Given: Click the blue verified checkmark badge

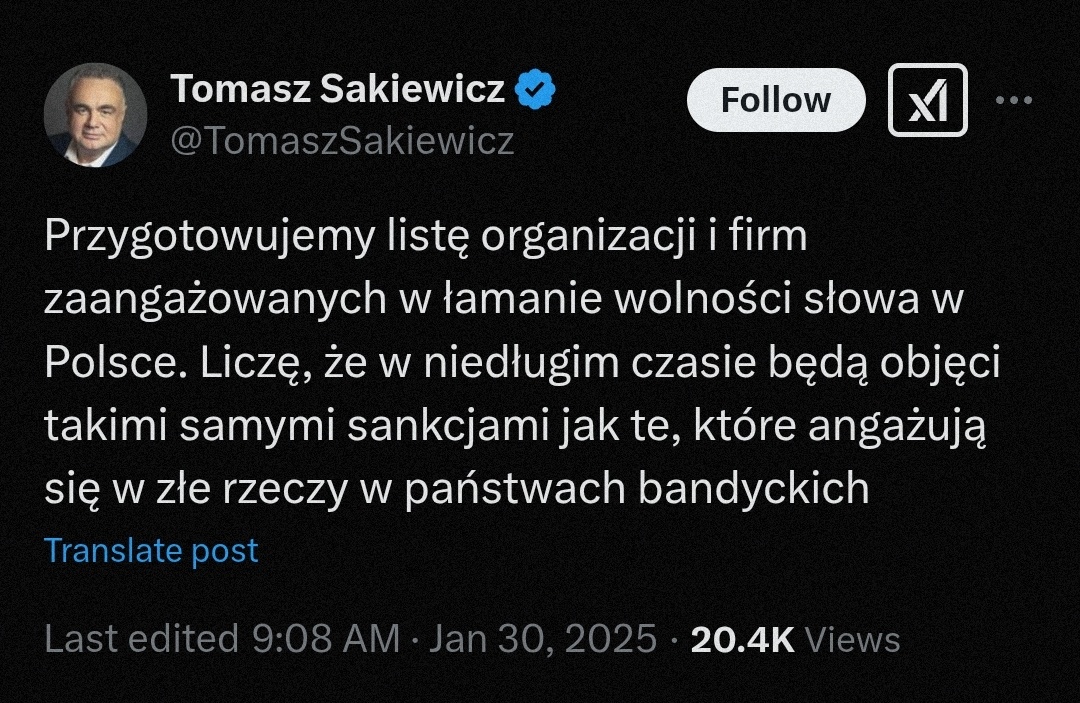Looking at the screenshot, I should click(x=536, y=91).
